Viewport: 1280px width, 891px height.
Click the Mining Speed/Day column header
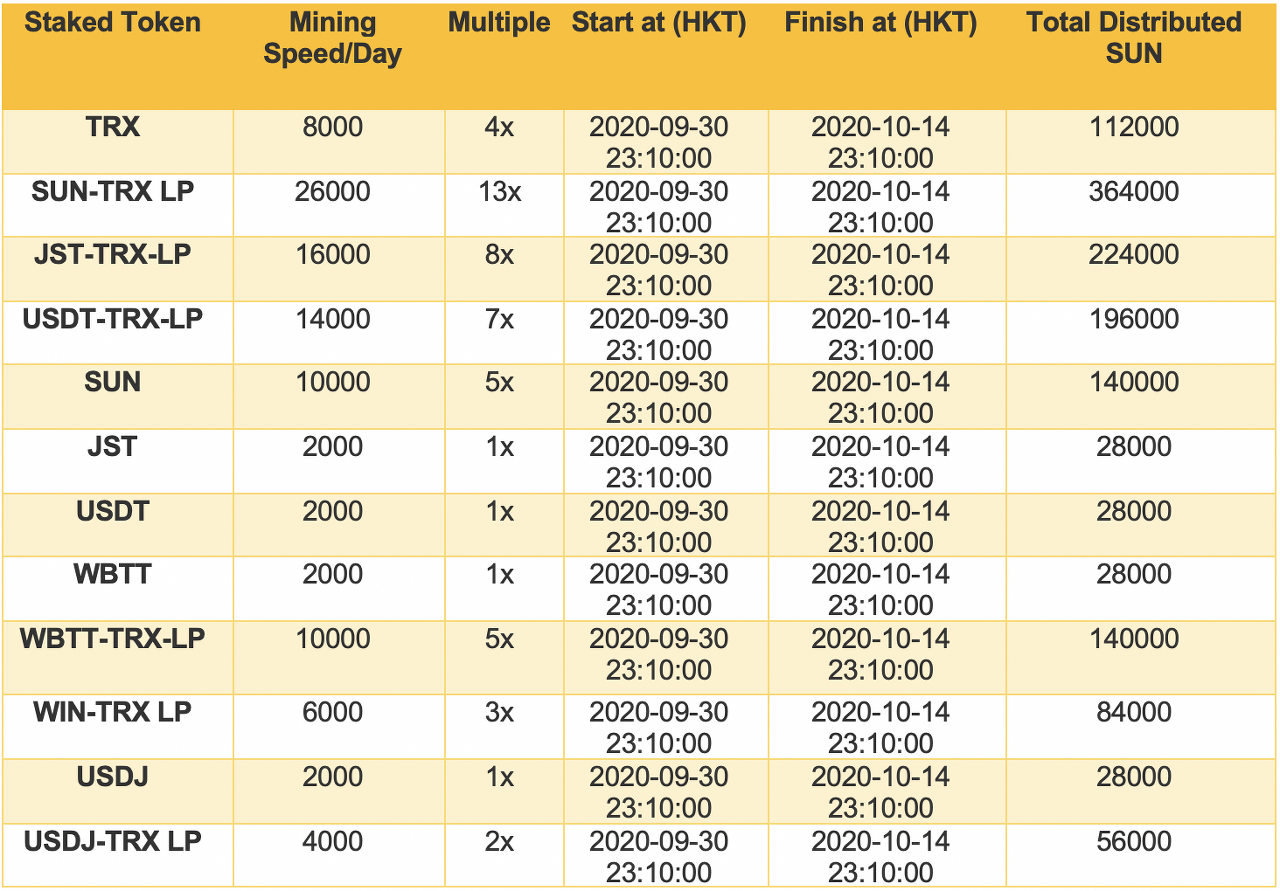[332, 38]
